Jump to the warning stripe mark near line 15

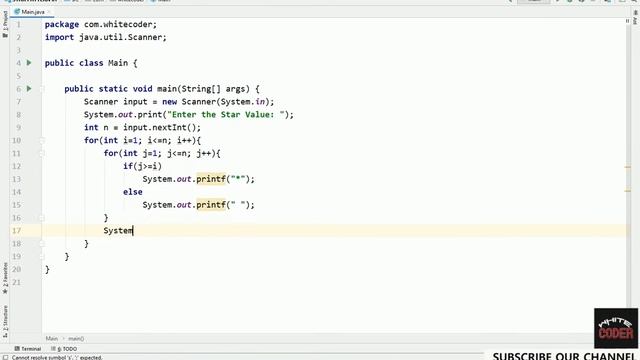(x=628, y=191)
